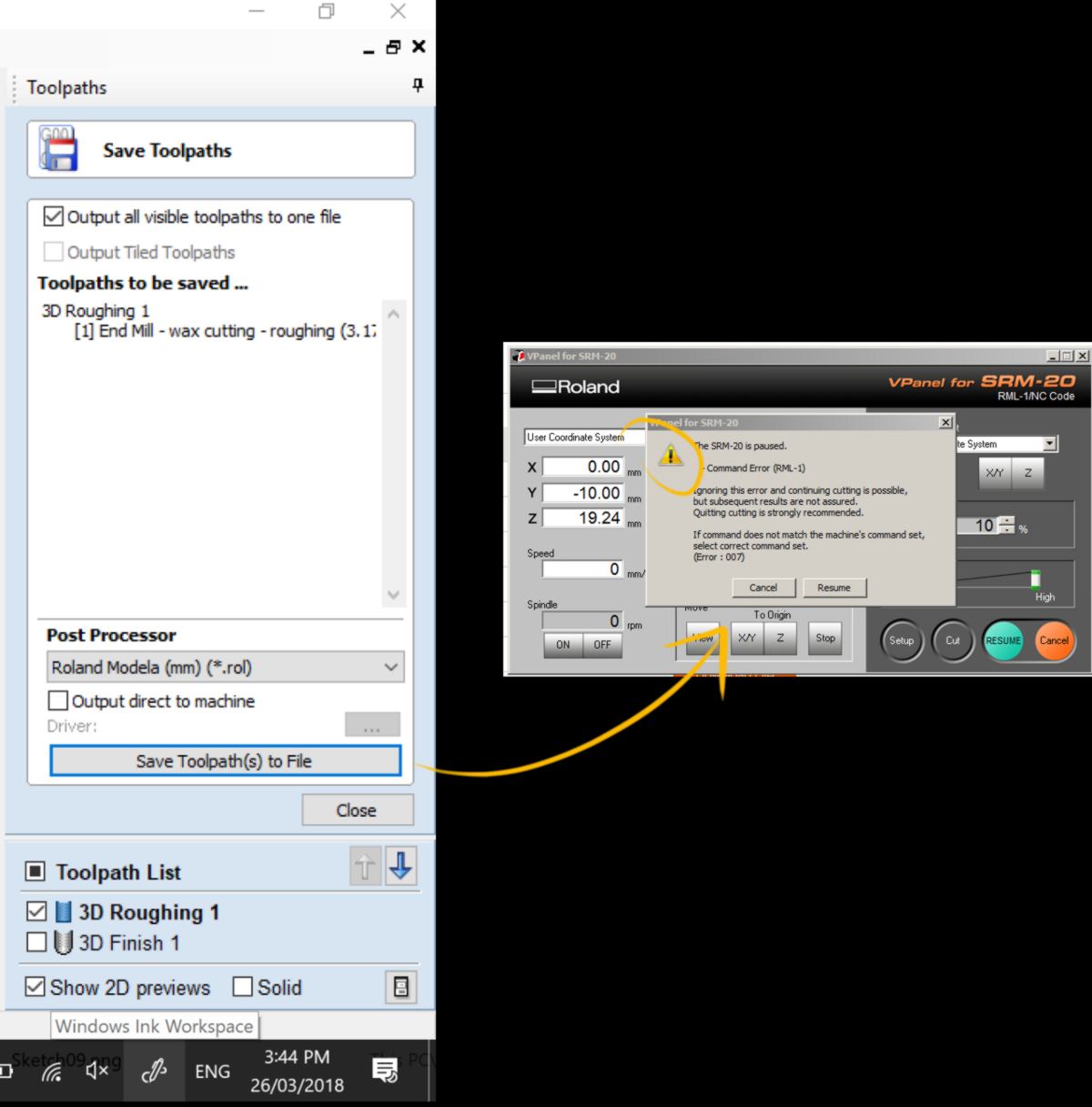The image size is (1092, 1107).
Task: Open Setup in VPanel
Action: coord(902,640)
